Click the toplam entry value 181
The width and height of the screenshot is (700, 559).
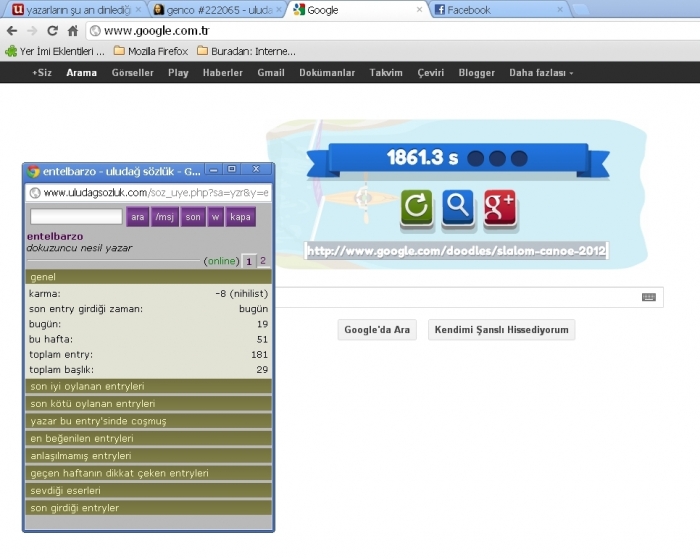coord(259,355)
